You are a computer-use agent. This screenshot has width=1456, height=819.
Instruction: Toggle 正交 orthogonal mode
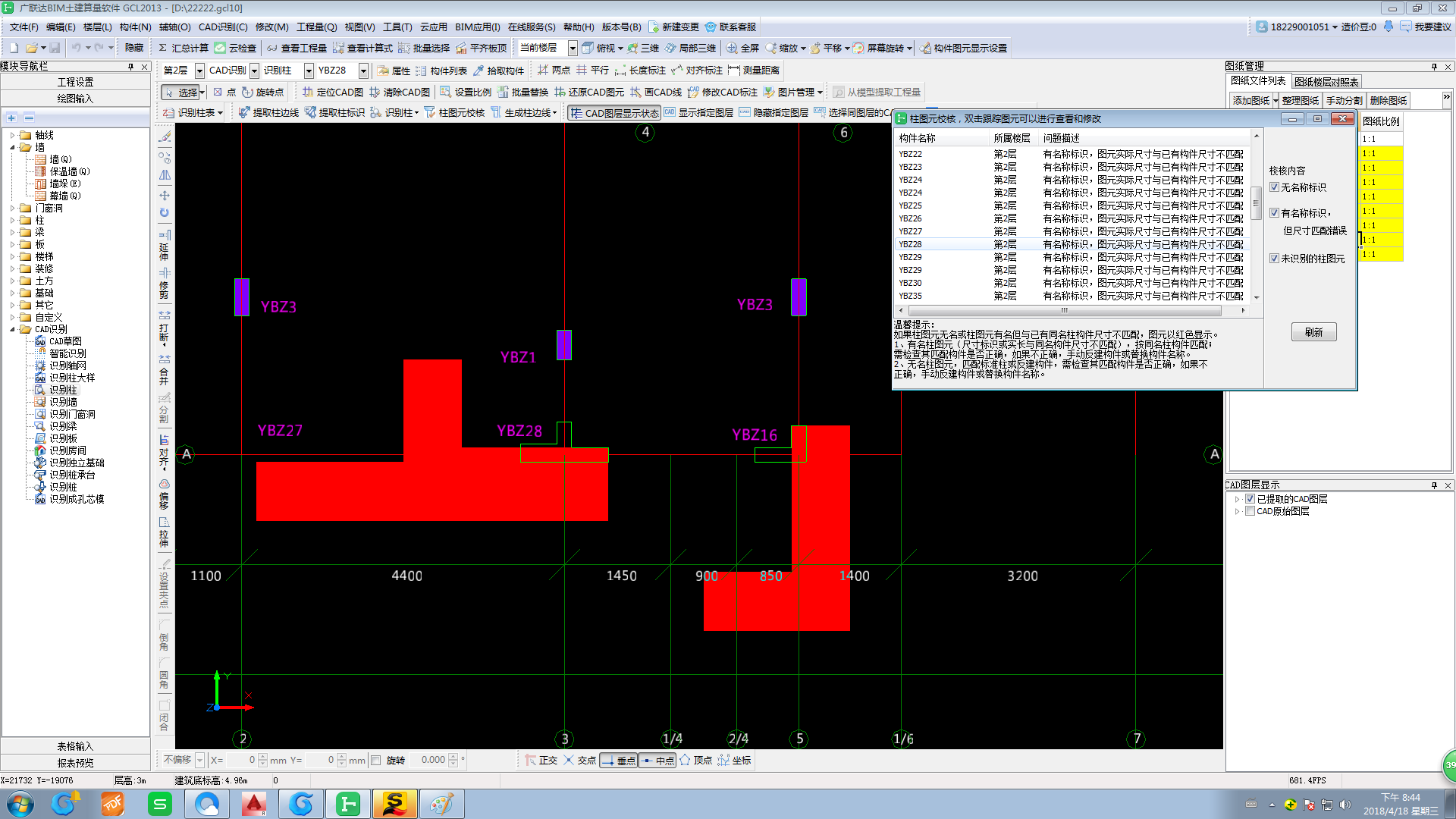click(x=541, y=760)
